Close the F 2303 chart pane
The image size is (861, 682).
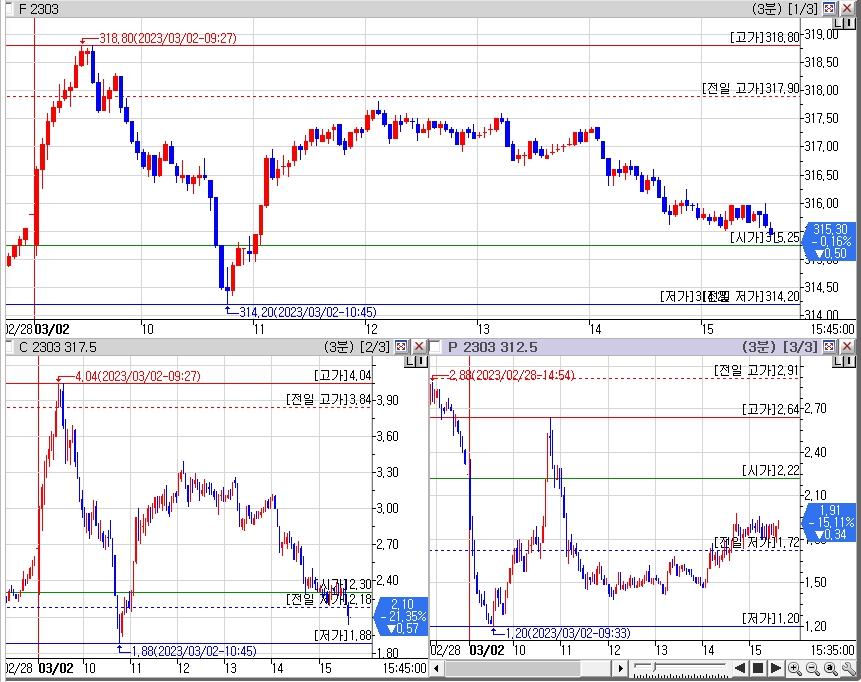point(847,8)
